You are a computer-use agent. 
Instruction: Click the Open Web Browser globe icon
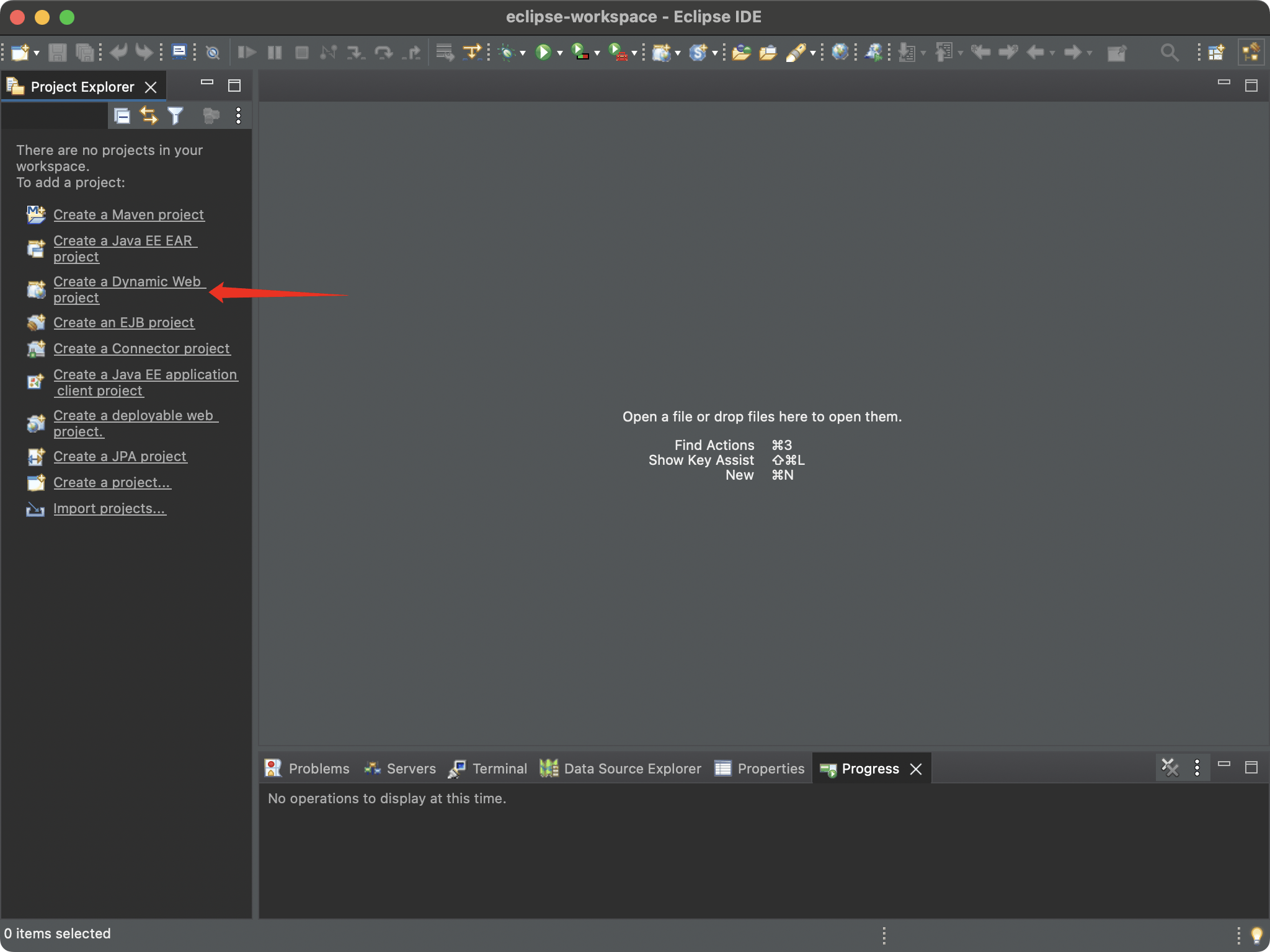tap(840, 52)
